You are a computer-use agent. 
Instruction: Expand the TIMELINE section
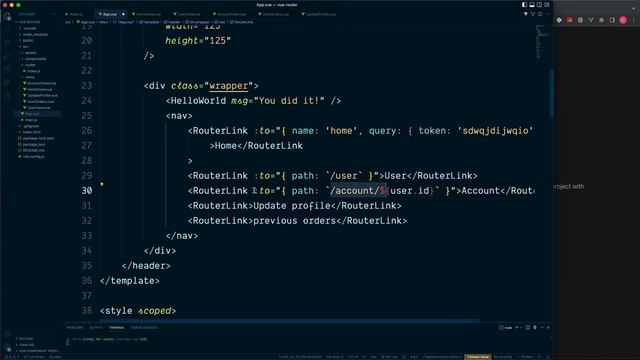coord(27,344)
